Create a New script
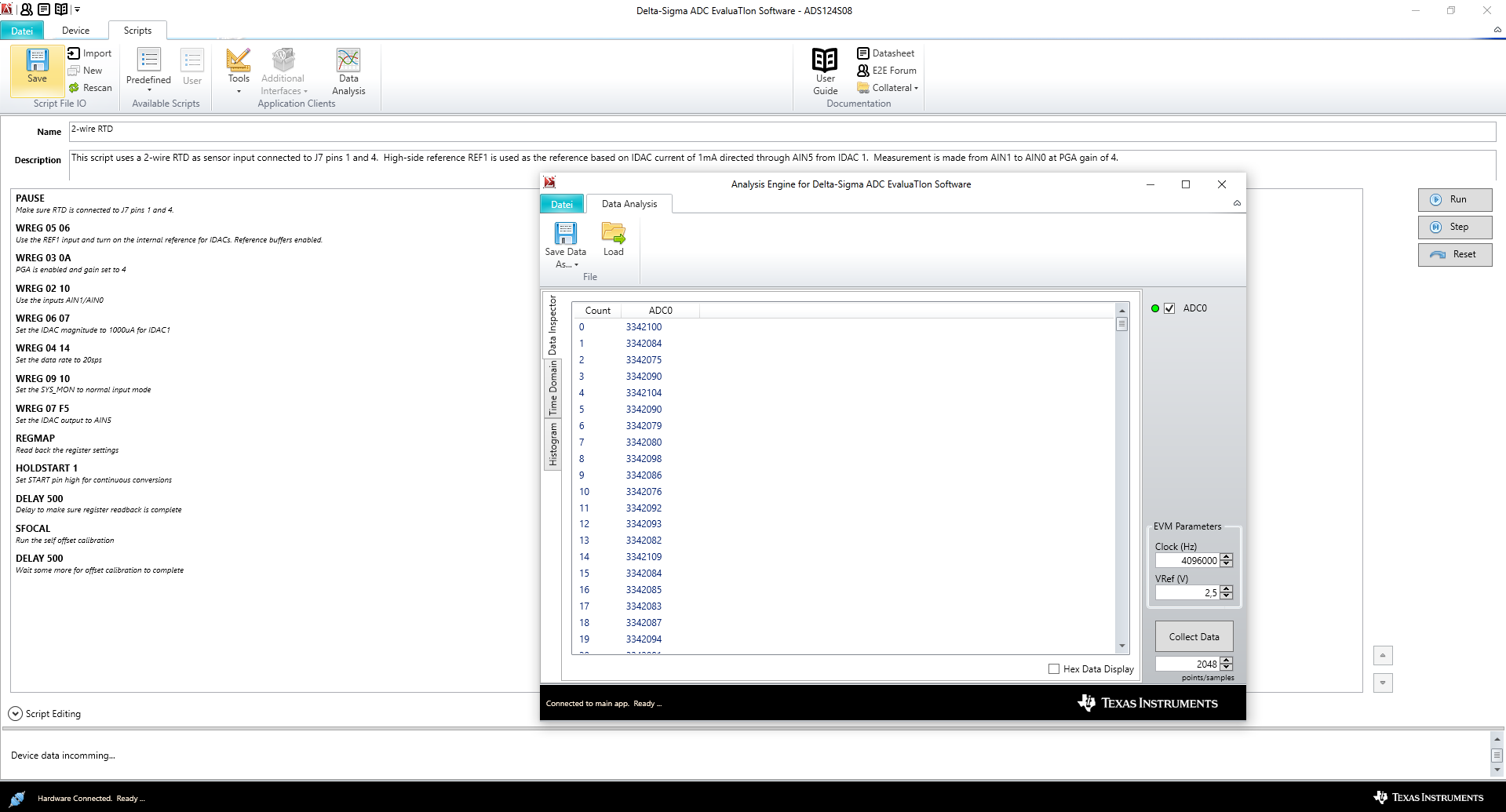The width and height of the screenshot is (1506, 812). pos(85,71)
